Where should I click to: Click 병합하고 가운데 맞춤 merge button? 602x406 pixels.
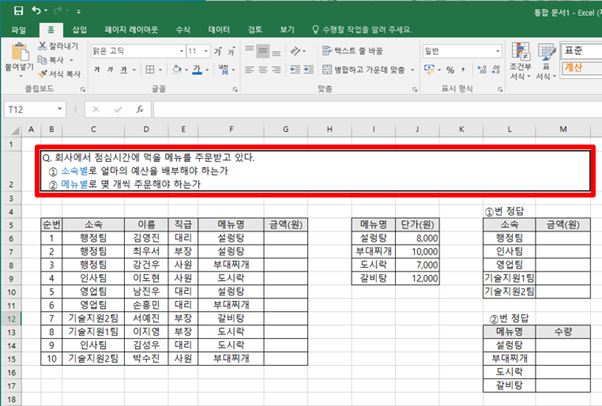pos(363,70)
